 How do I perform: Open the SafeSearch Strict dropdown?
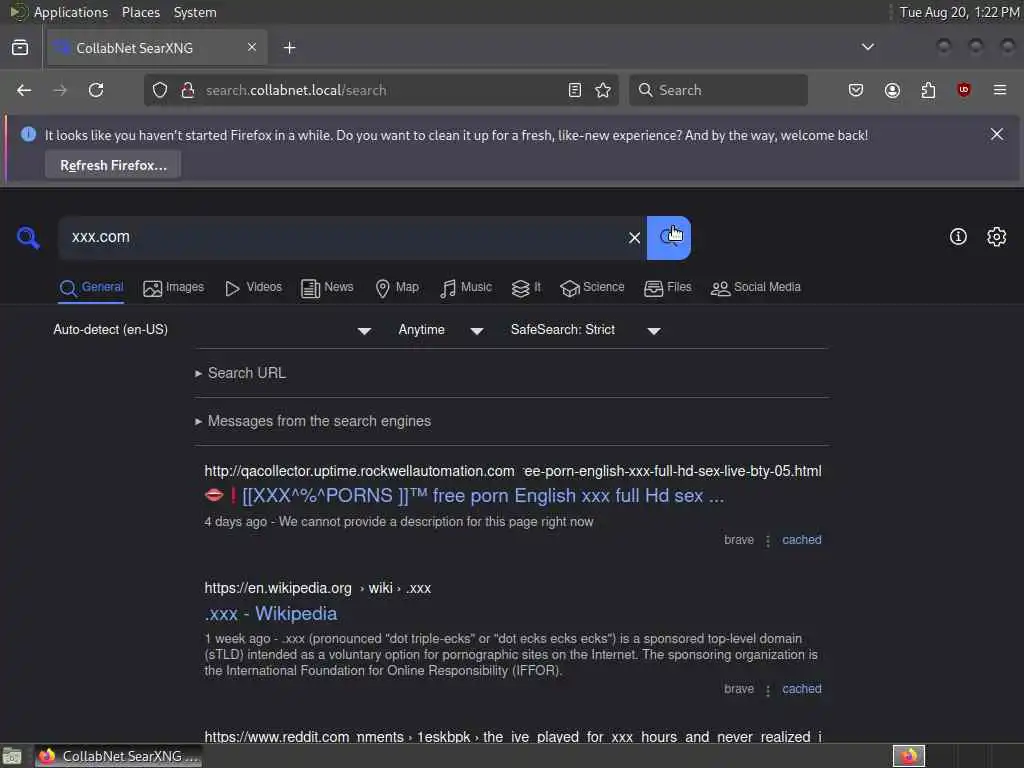tap(585, 330)
